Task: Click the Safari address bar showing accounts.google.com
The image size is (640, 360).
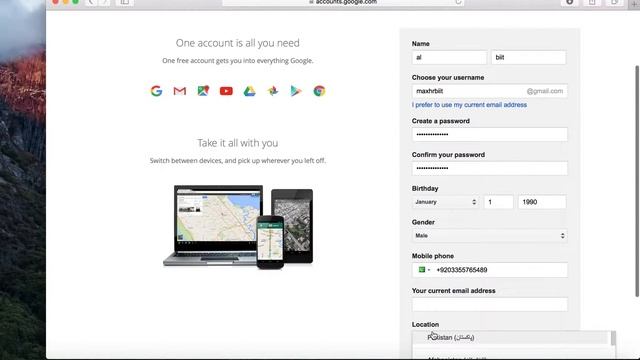Action: tap(343, 2)
